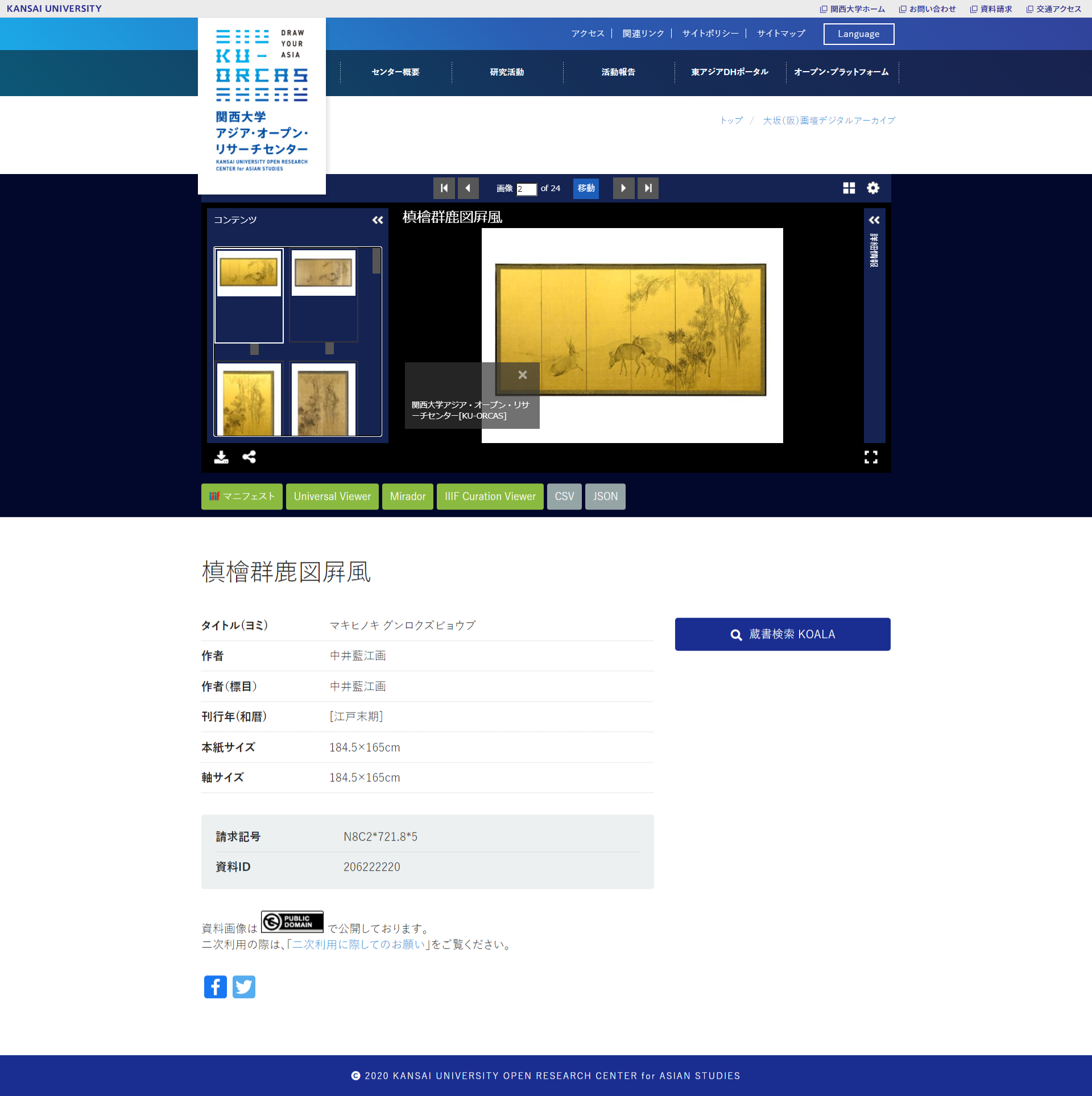Click 大坂(阪)画壇デジタルアーカイブ breadcrumb
The height and width of the screenshot is (1096, 1092).
[829, 121]
